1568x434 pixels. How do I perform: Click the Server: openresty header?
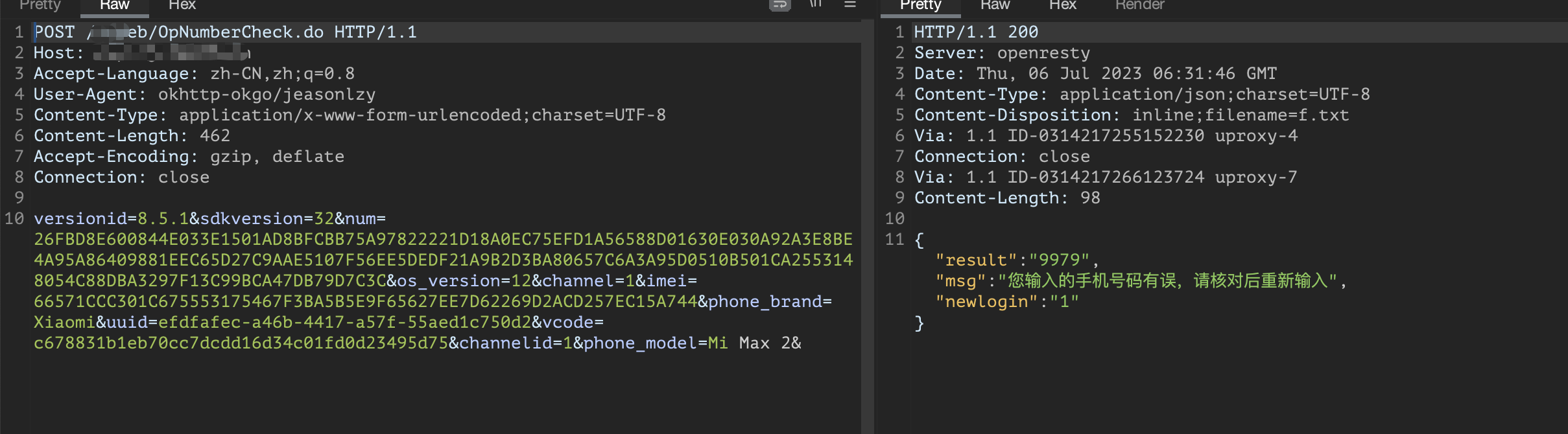tap(1002, 53)
